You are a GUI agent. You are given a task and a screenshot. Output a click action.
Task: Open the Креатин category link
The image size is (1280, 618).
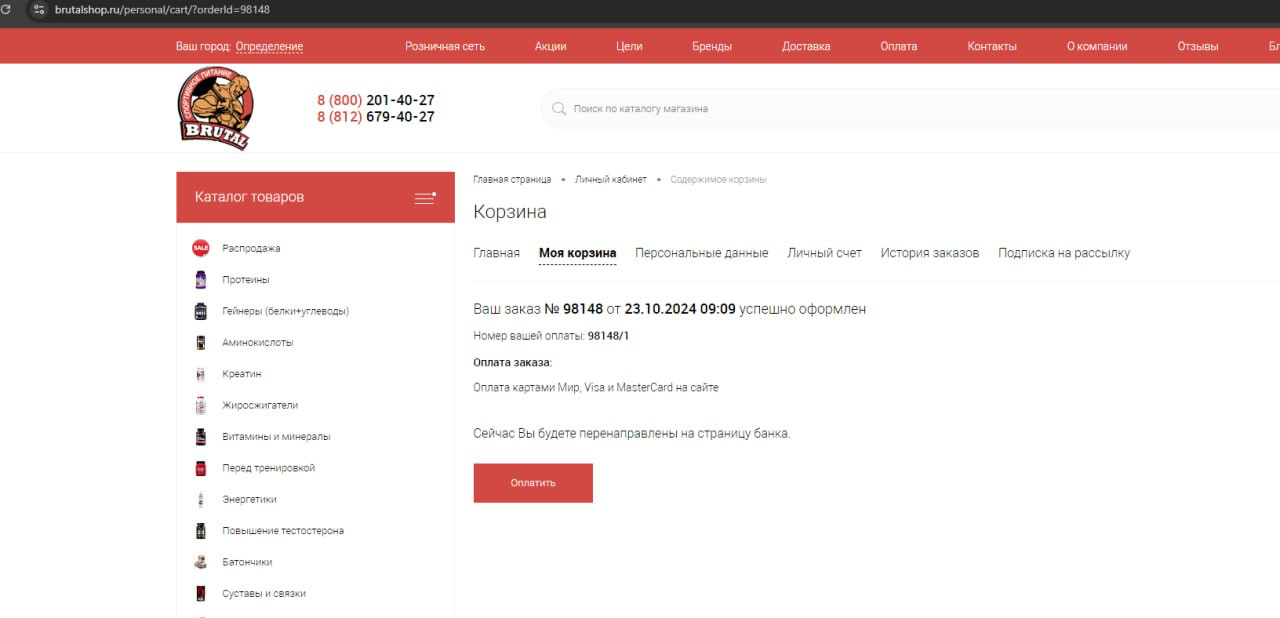[242, 374]
